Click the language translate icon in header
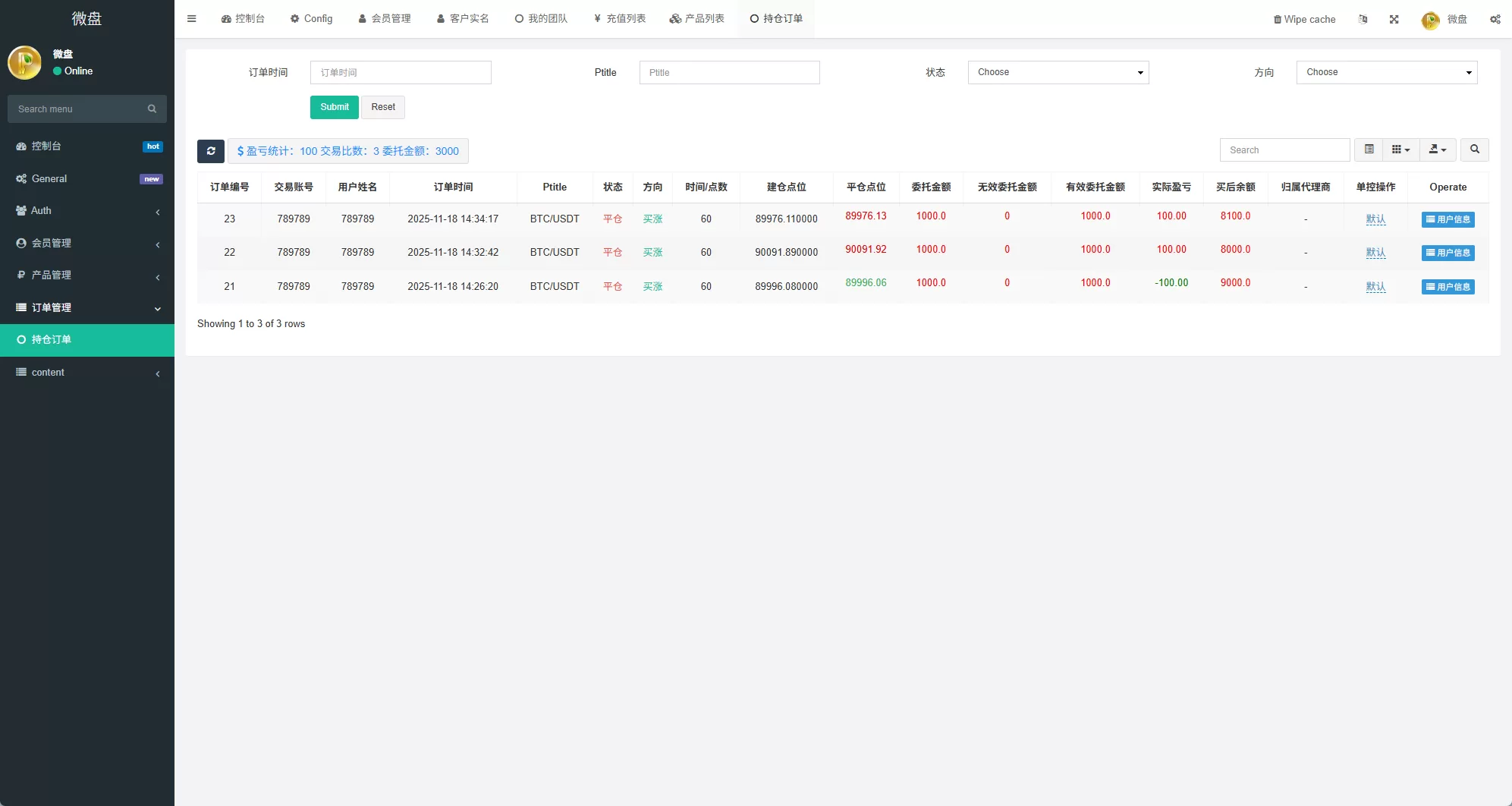 pos(1363,20)
